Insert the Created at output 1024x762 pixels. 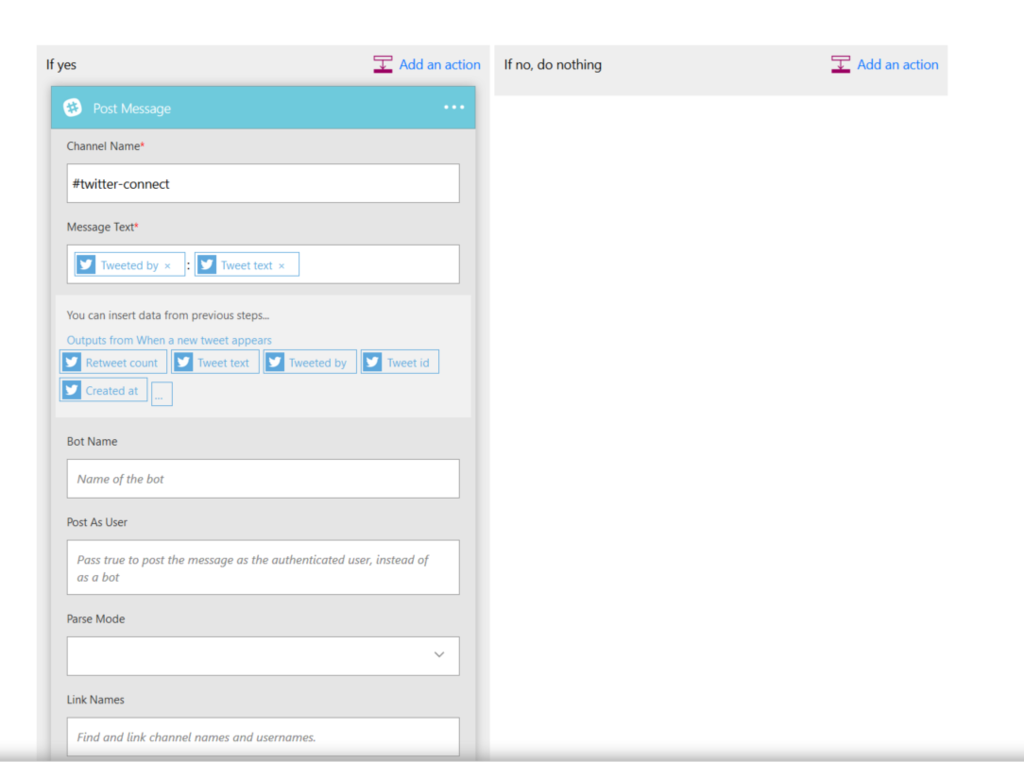click(x=103, y=390)
